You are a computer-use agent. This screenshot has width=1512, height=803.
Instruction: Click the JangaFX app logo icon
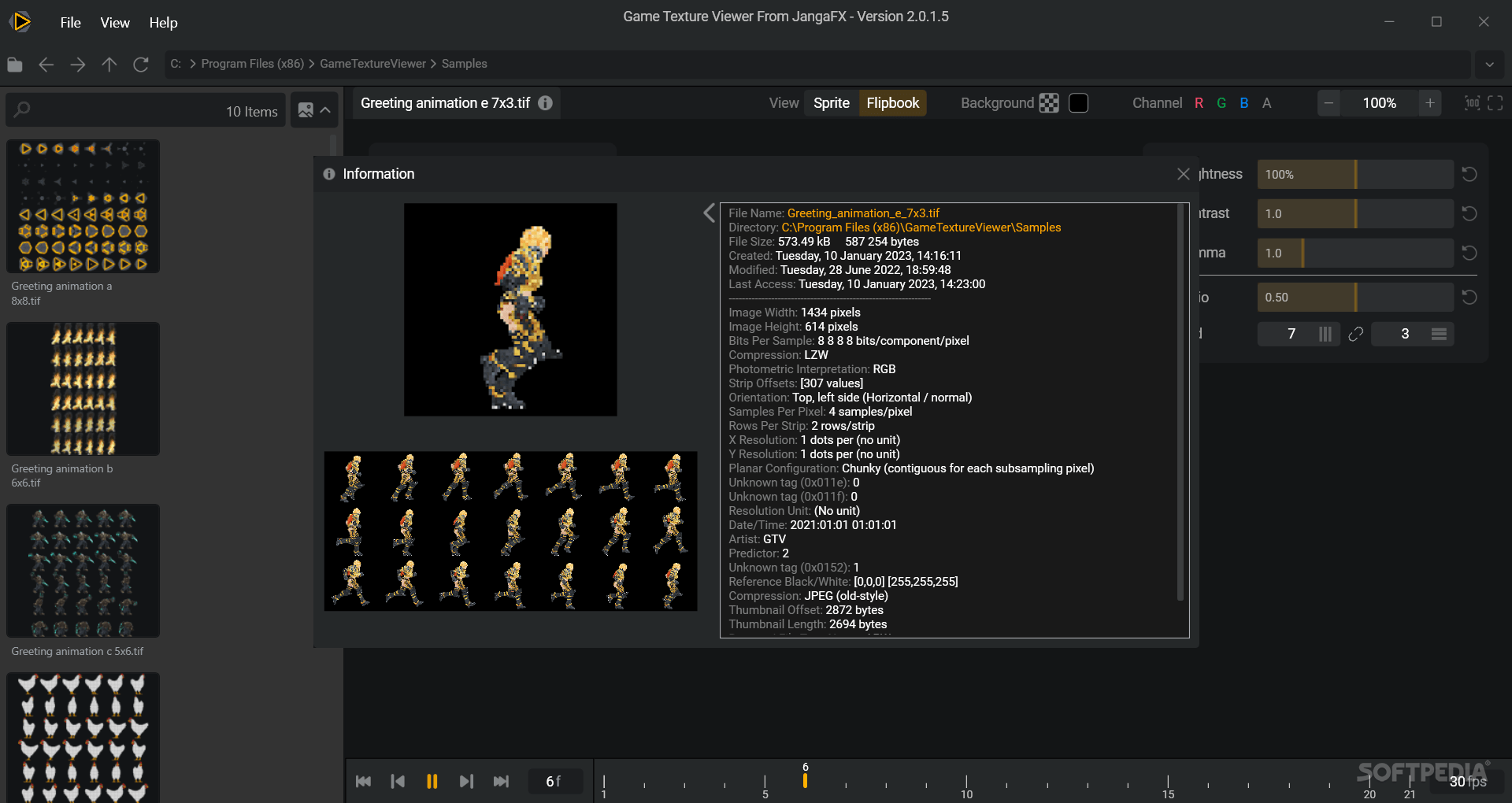pos(21,21)
